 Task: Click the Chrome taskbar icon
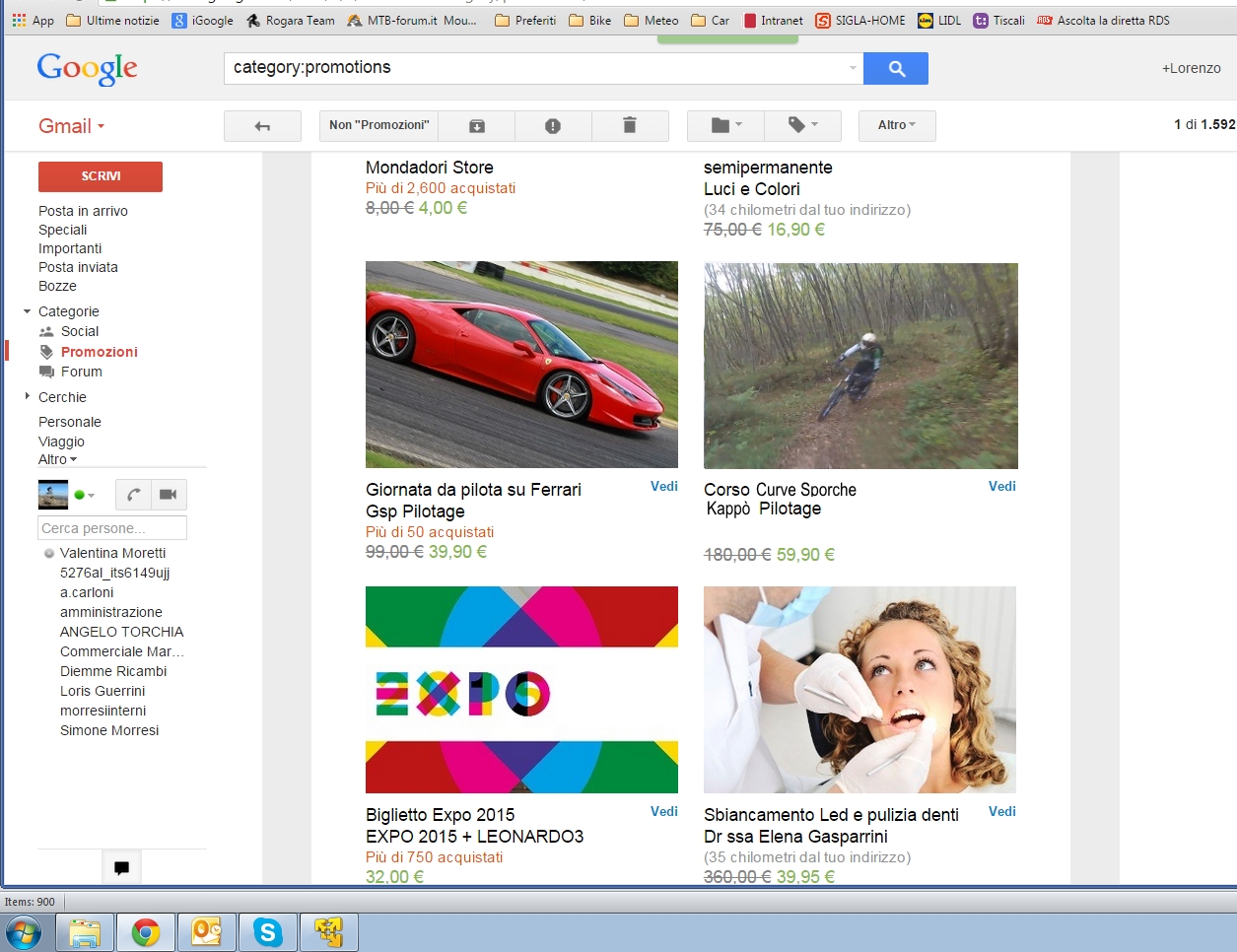pos(146,932)
